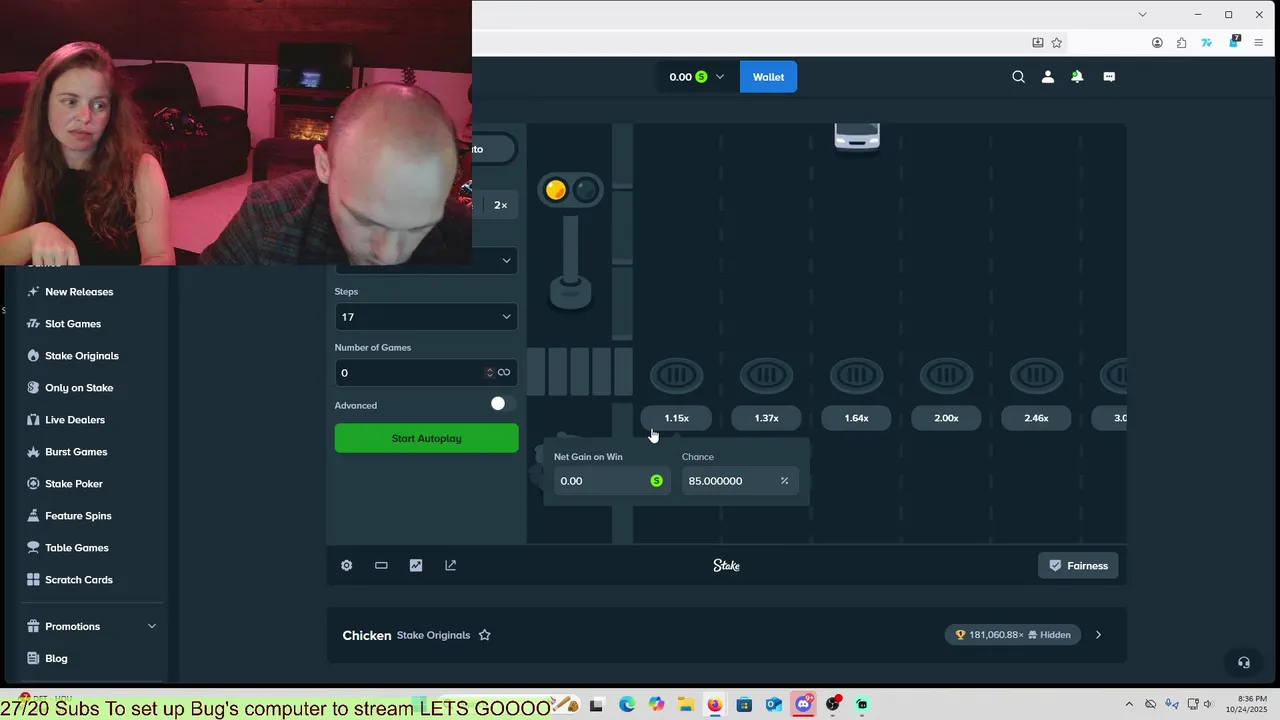
Task: Expand the balance currency dropdown
Action: pyautogui.click(x=719, y=77)
